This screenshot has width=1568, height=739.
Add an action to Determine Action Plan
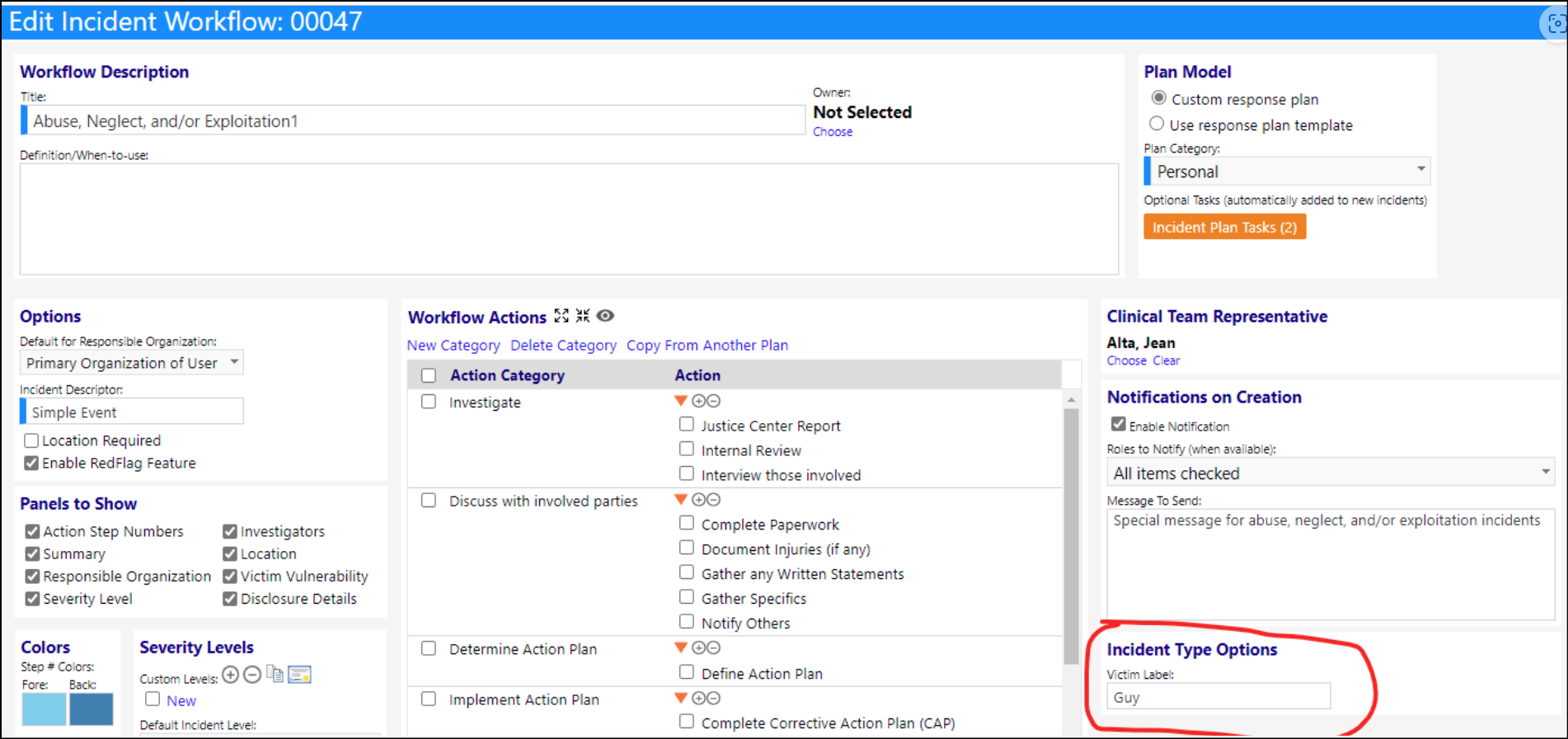coord(699,648)
